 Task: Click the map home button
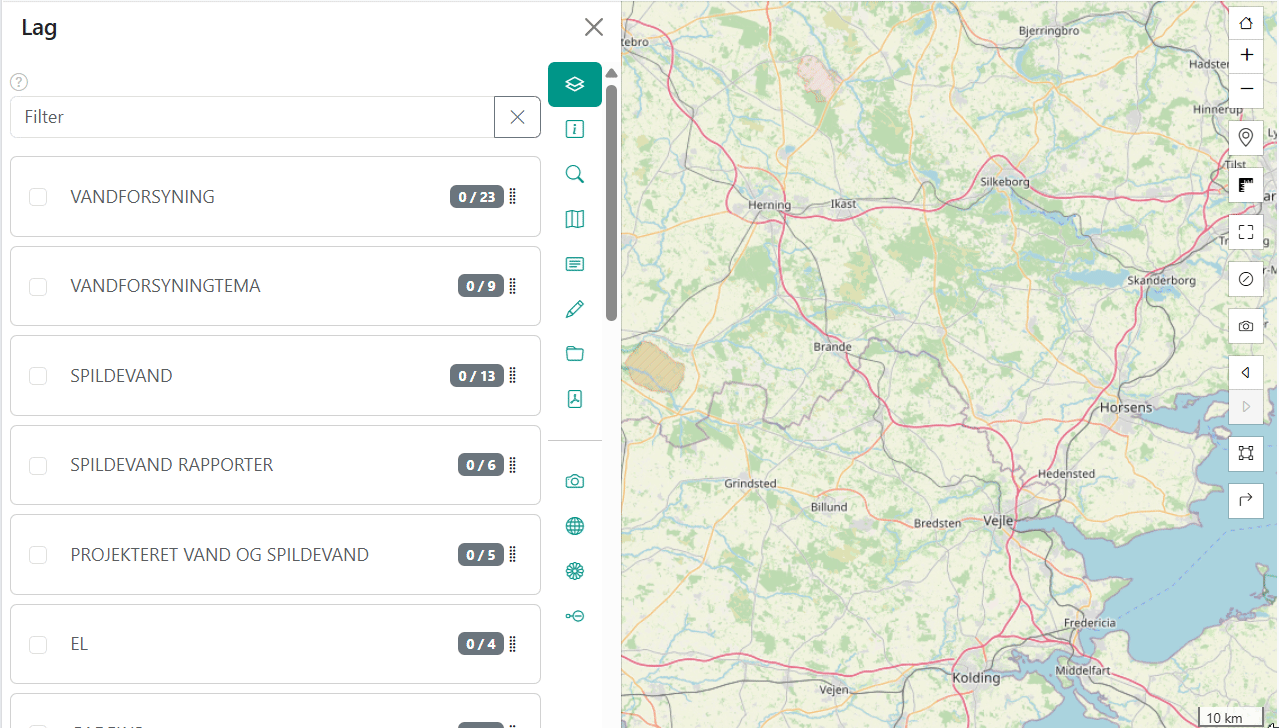click(x=1245, y=24)
